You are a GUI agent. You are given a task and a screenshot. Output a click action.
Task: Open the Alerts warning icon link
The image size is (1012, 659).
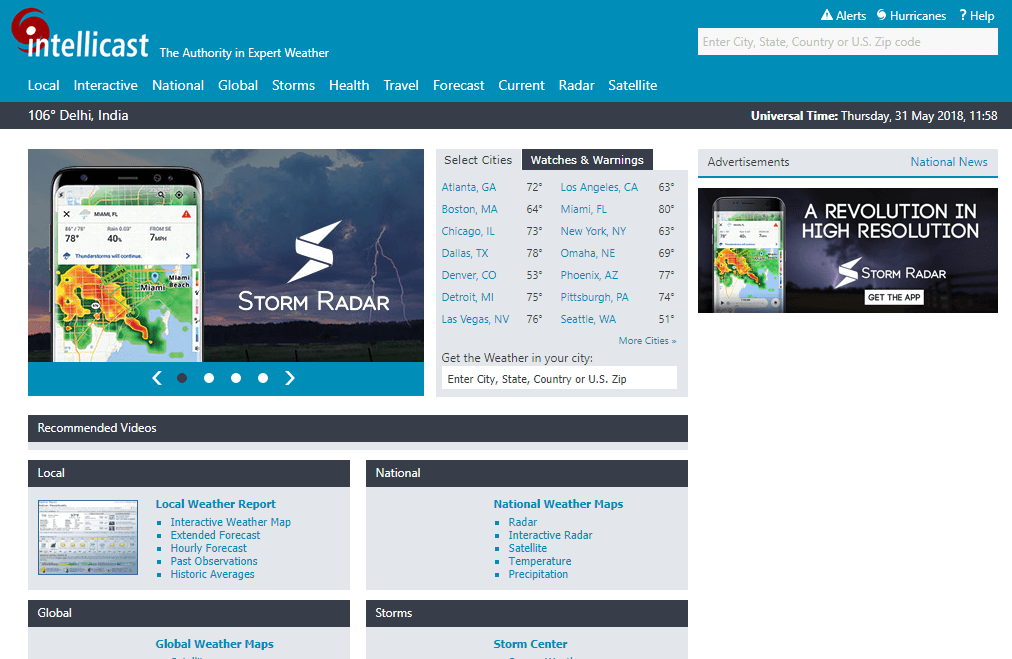tap(843, 15)
